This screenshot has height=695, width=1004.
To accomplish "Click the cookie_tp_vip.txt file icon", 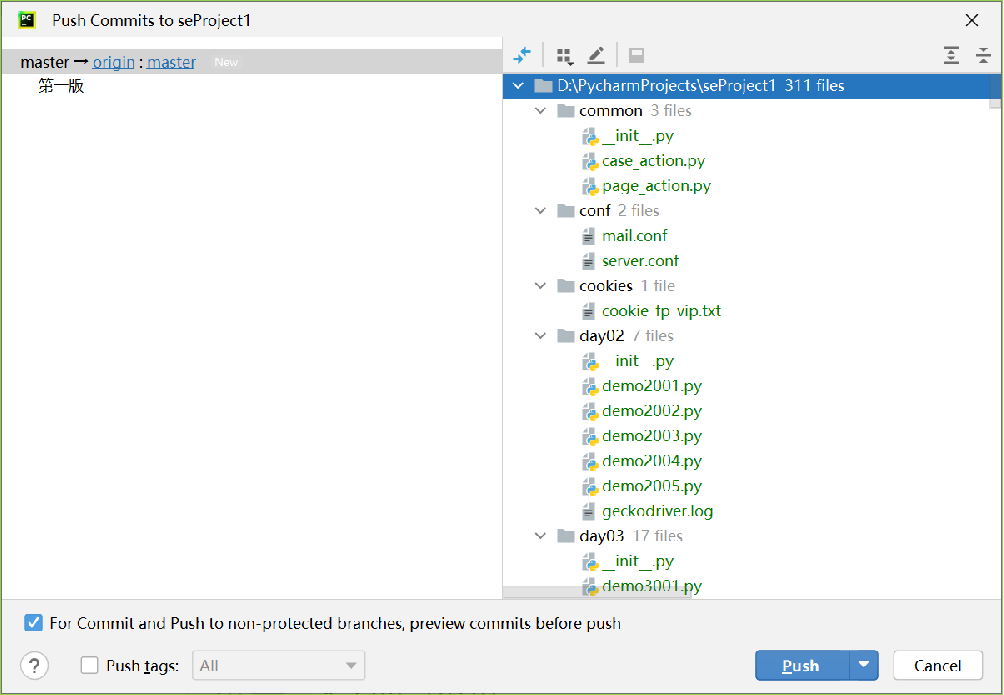I will [588, 311].
